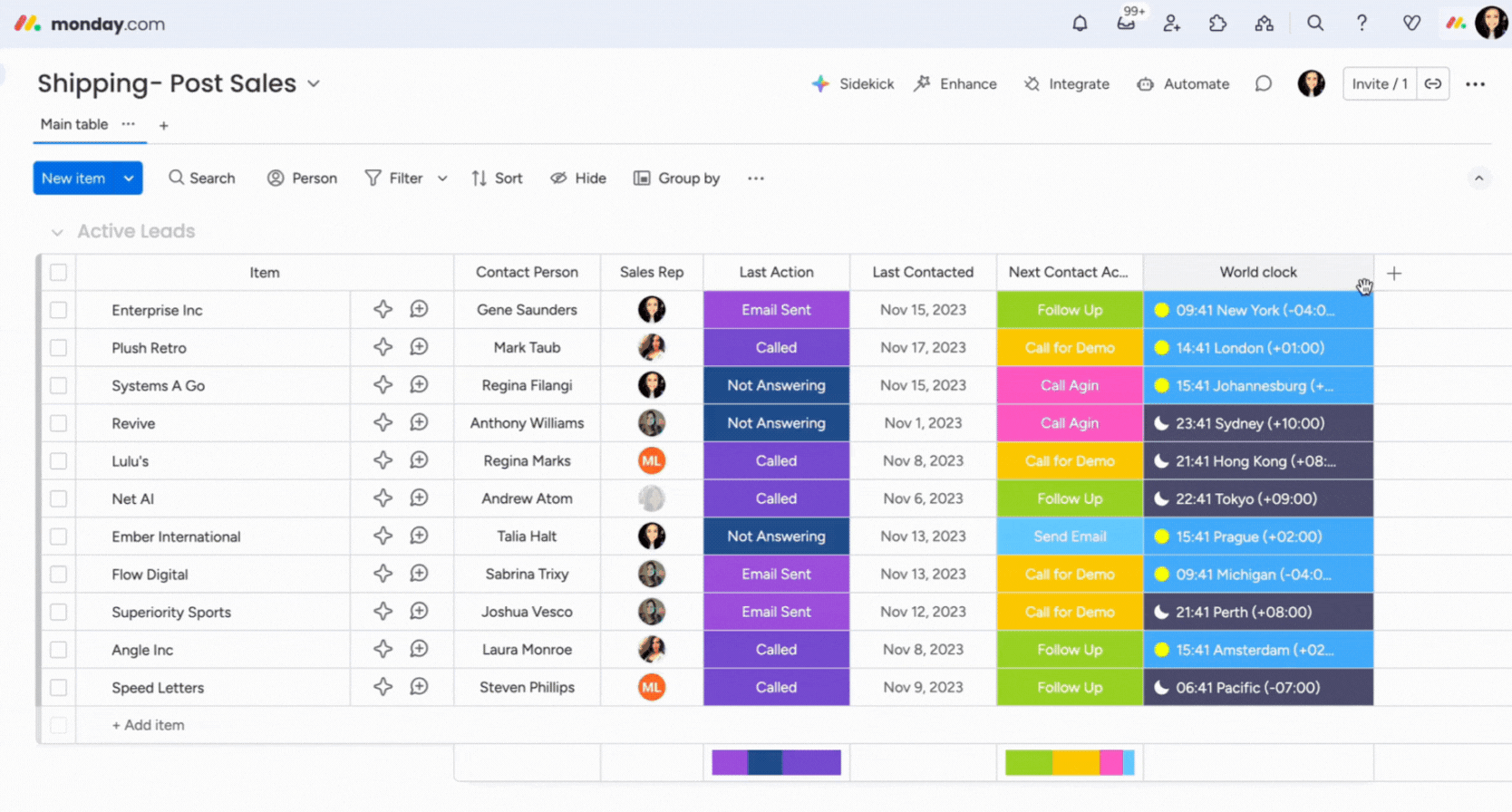Click the World clock column header
The image size is (1512, 812).
pos(1257,272)
